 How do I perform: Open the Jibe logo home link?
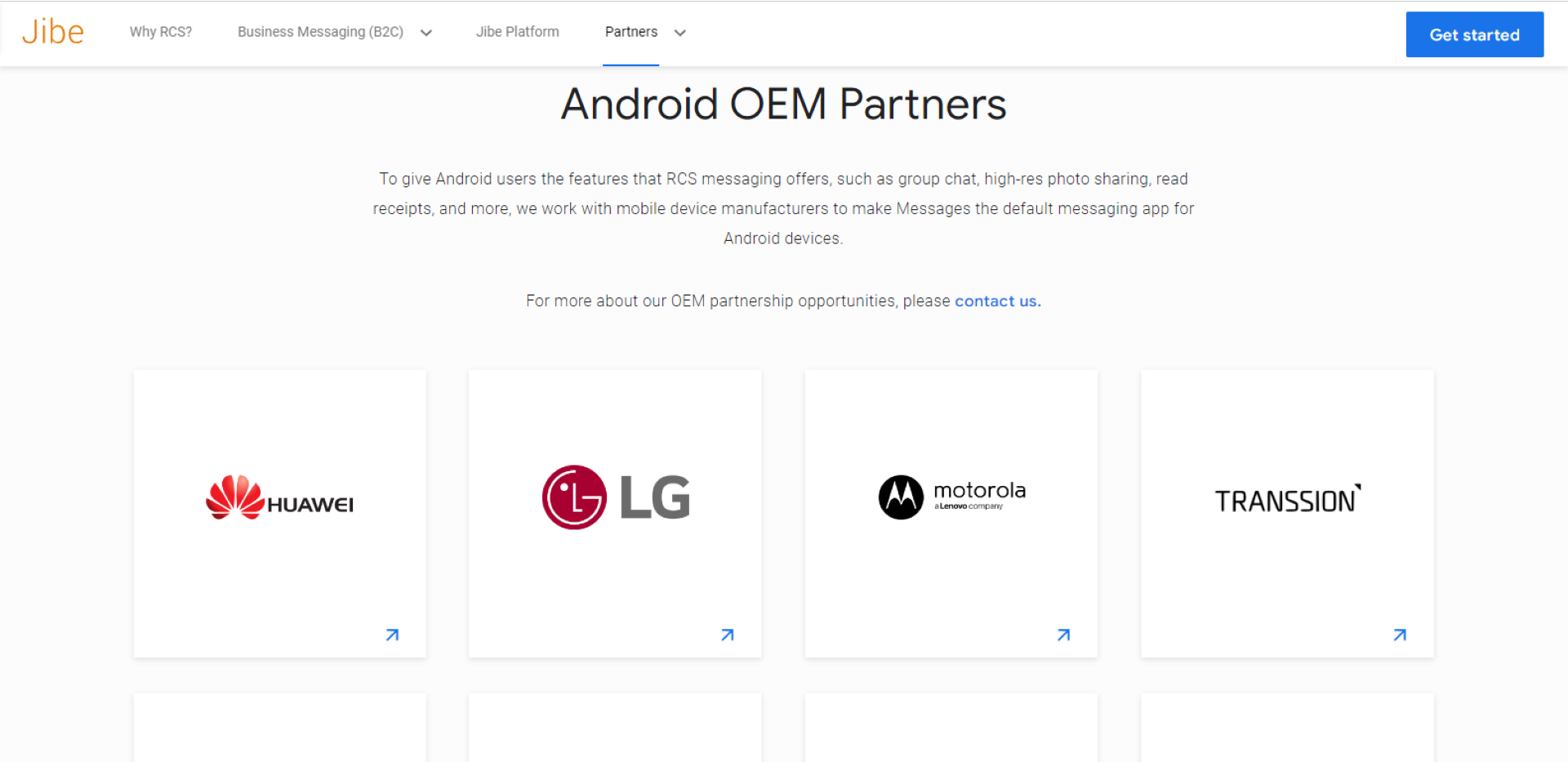pos(53,32)
